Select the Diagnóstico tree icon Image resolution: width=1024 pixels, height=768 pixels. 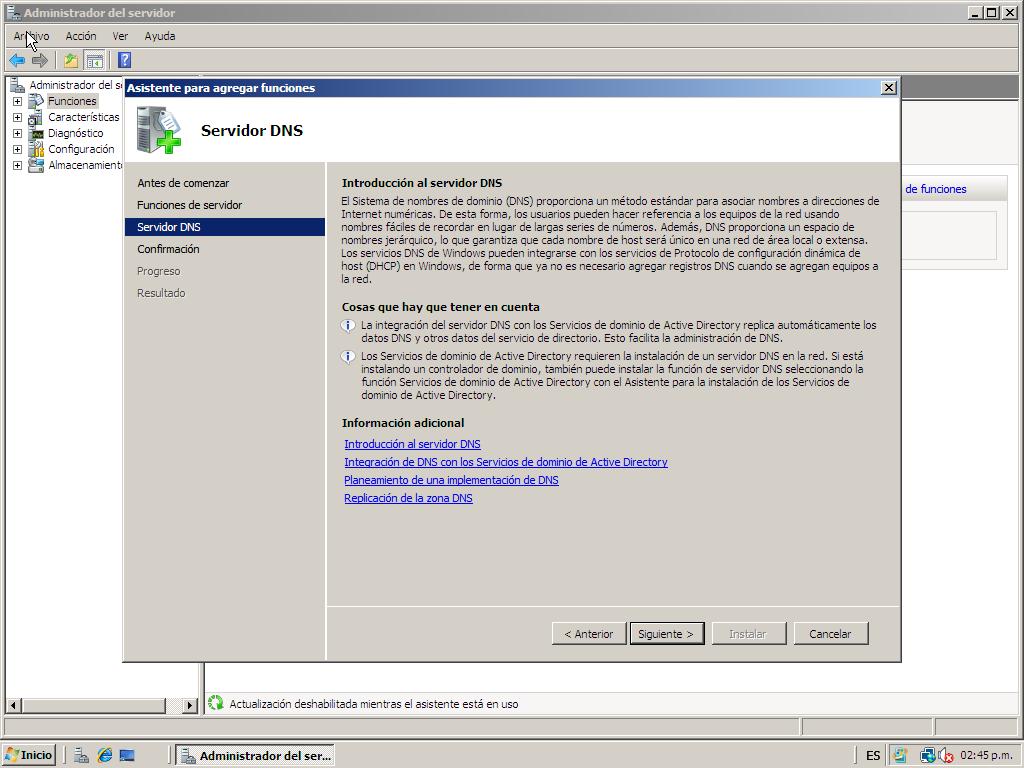[x=37, y=133]
